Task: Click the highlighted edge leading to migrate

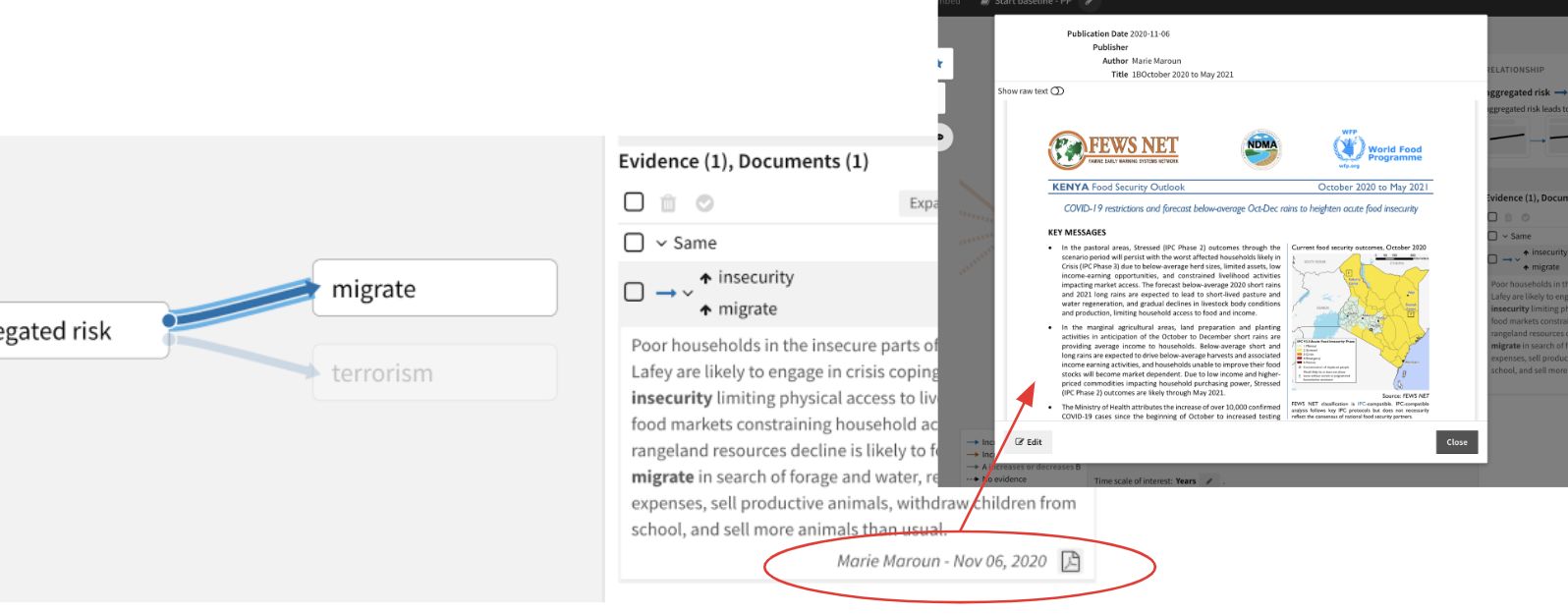Action: coord(244,304)
